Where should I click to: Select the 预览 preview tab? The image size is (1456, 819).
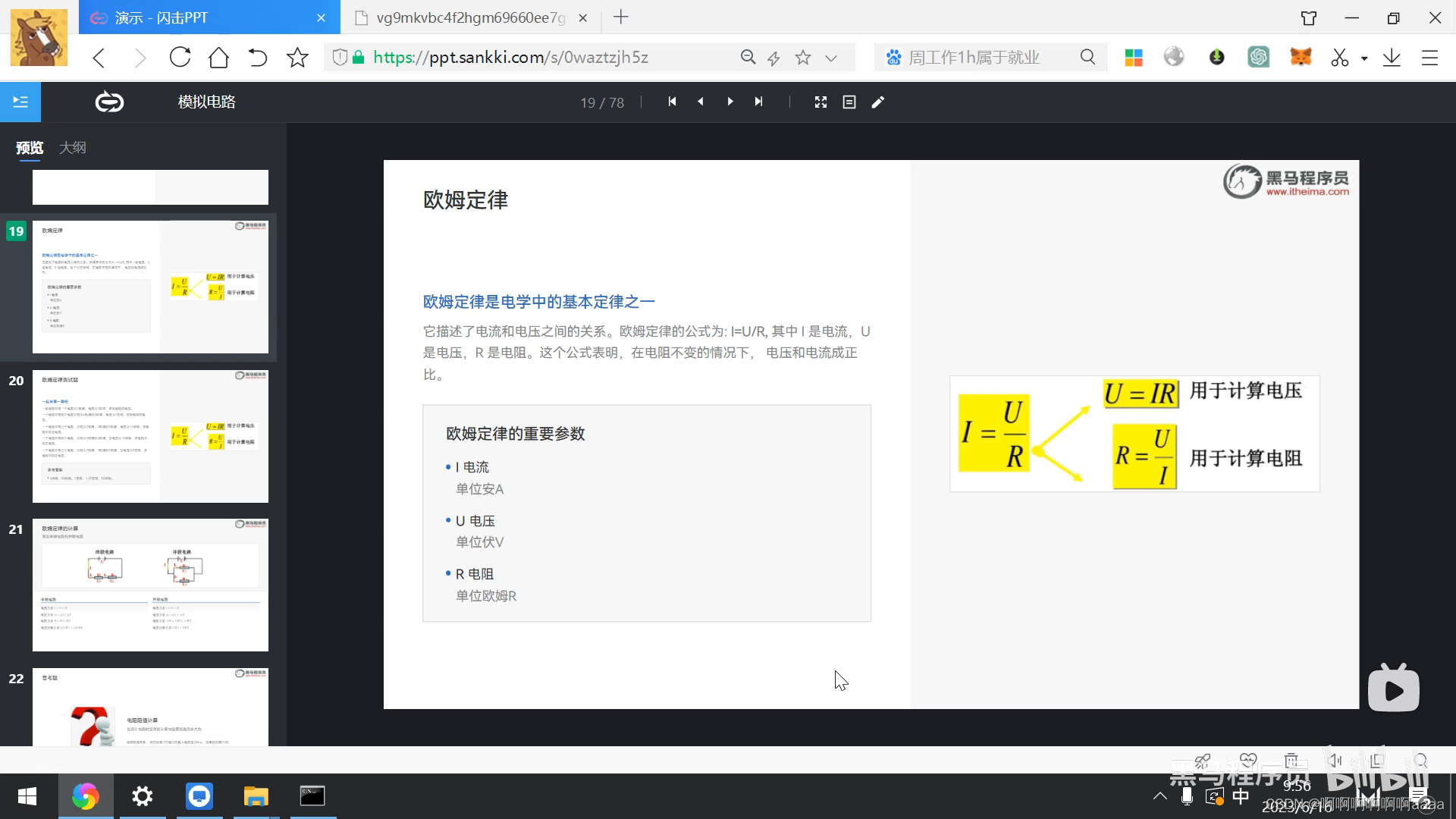[30, 147]
